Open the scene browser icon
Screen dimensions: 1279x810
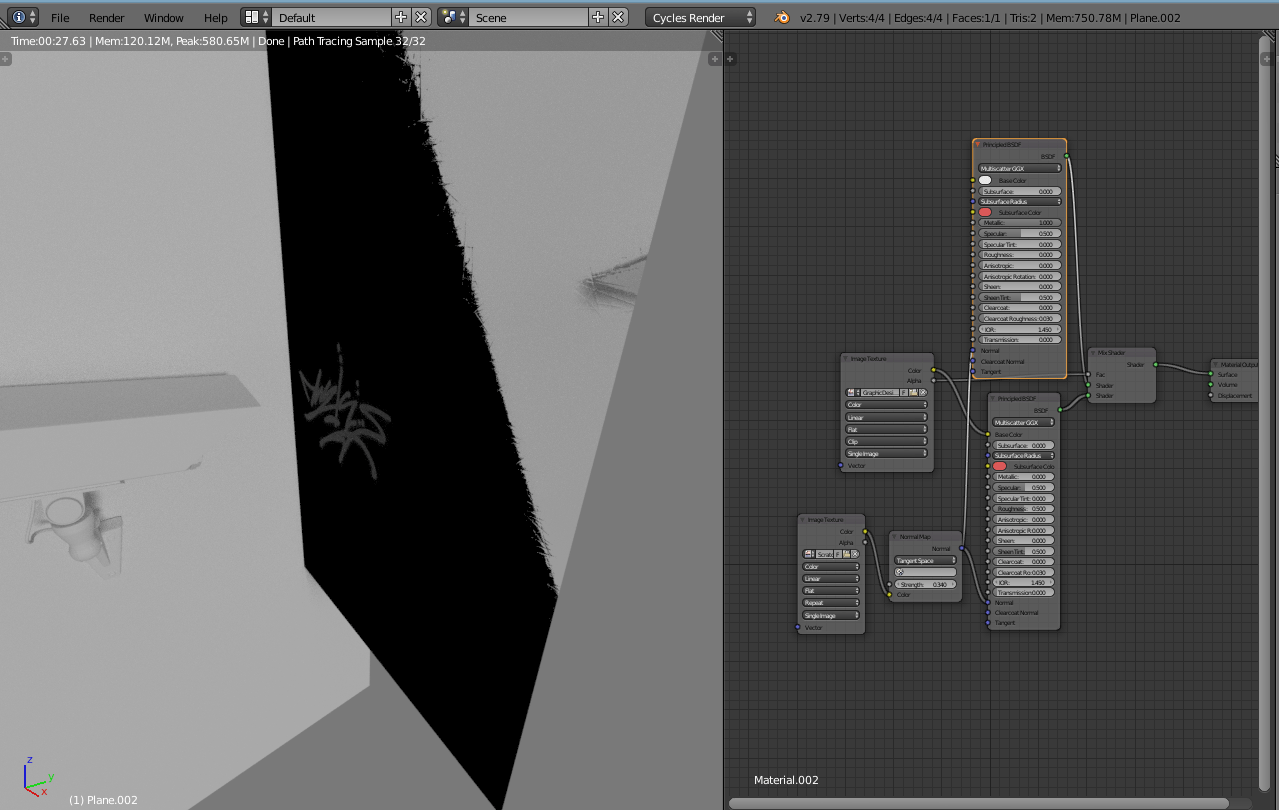450,17
